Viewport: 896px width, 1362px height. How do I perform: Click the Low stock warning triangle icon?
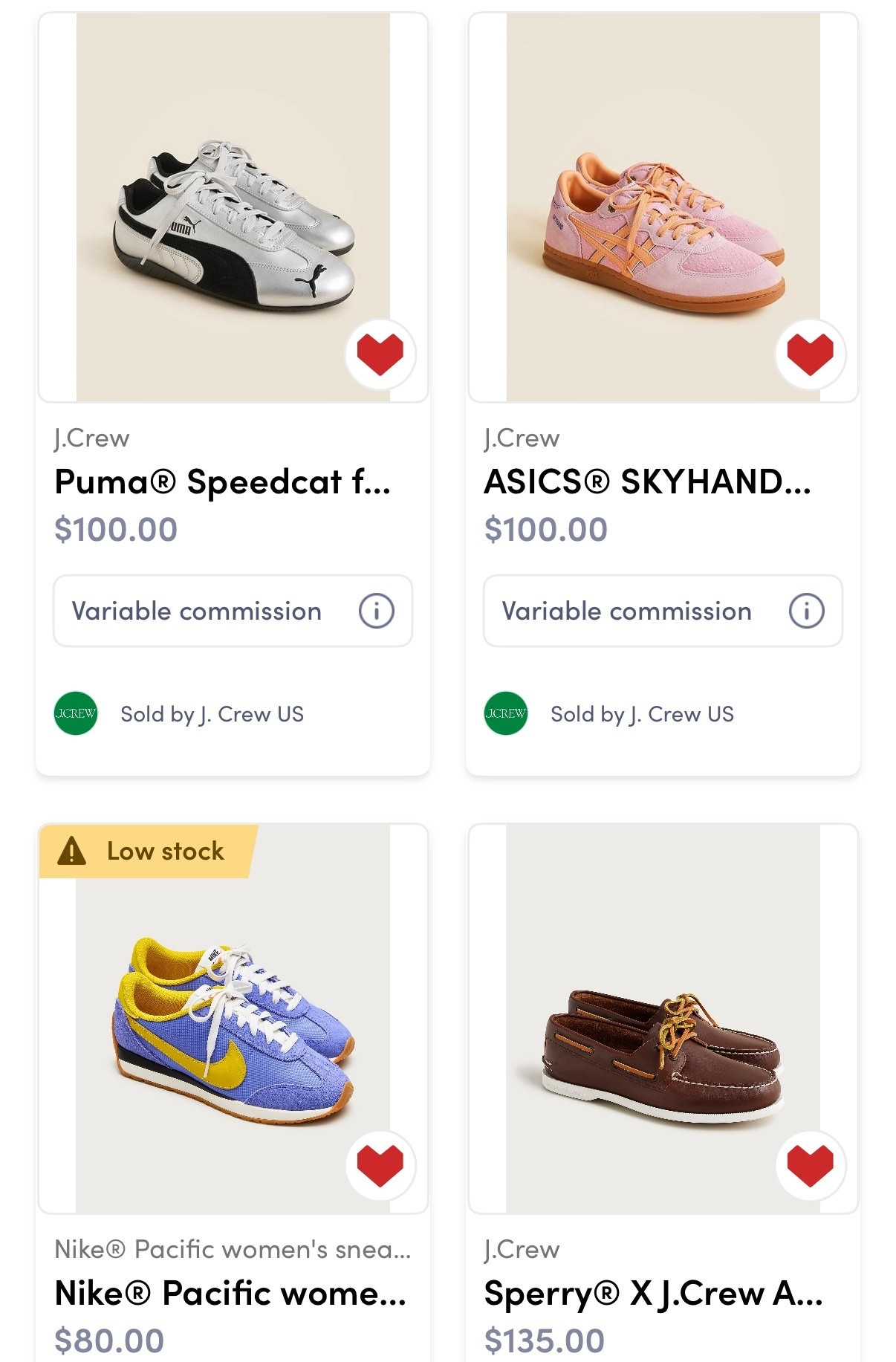click(72, 851)
